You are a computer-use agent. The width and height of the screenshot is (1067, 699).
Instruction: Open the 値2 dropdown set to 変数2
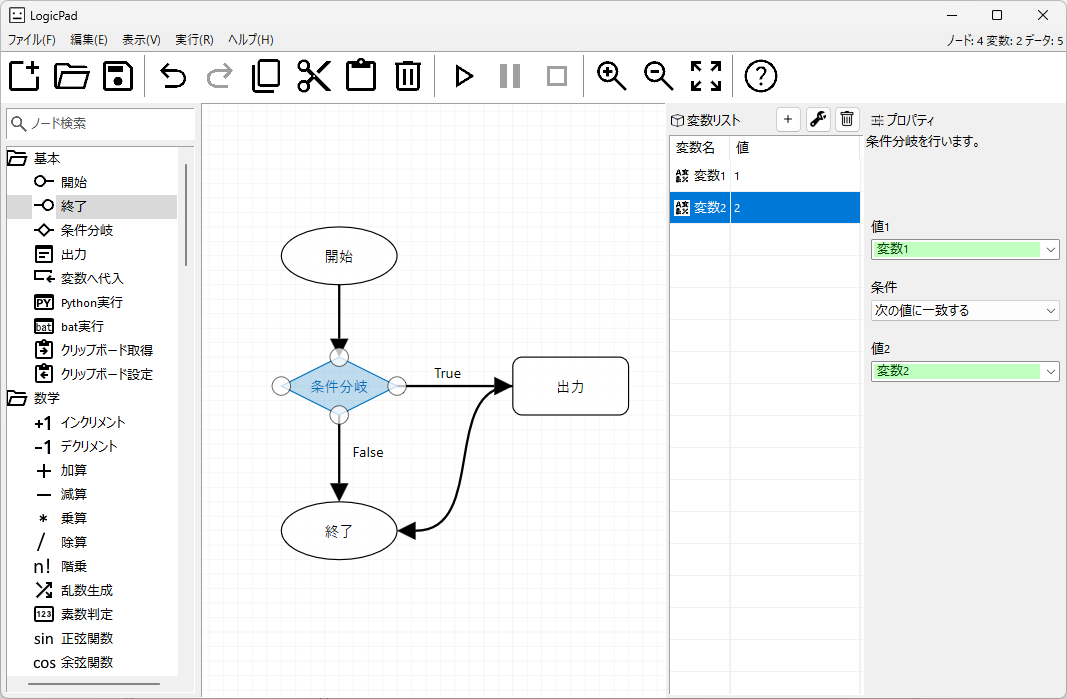[x=963, y=371]
